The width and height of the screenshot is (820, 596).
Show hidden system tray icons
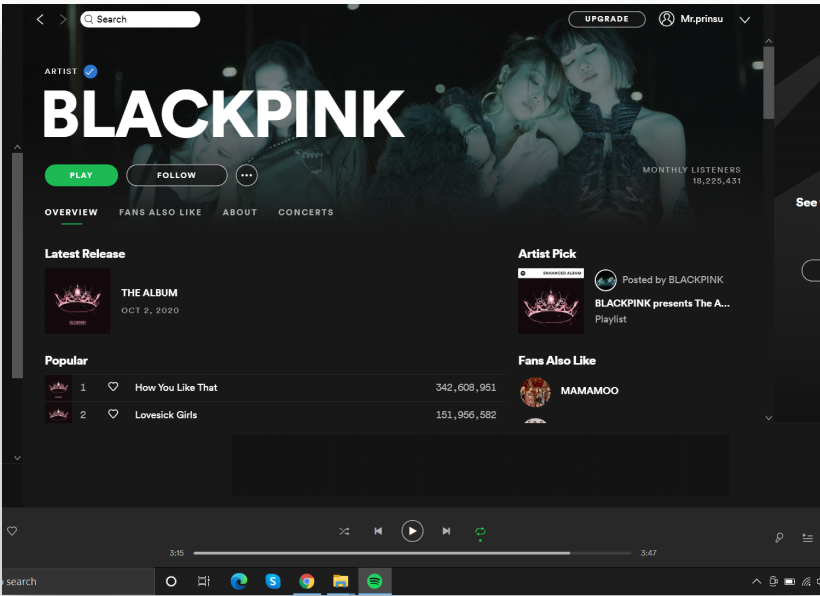[x=756, y=581]
